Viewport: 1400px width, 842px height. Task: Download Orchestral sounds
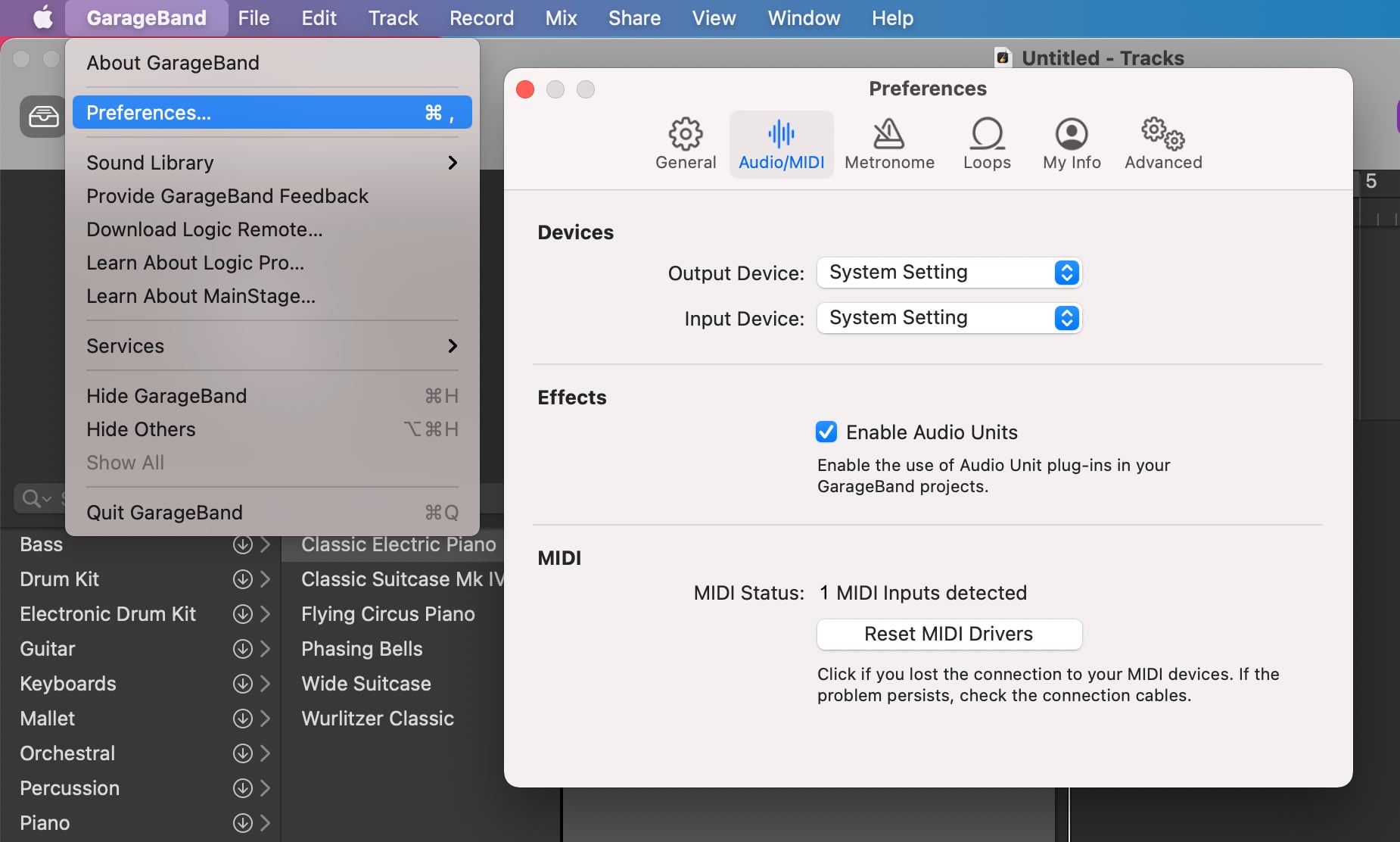tap(242, 753)
